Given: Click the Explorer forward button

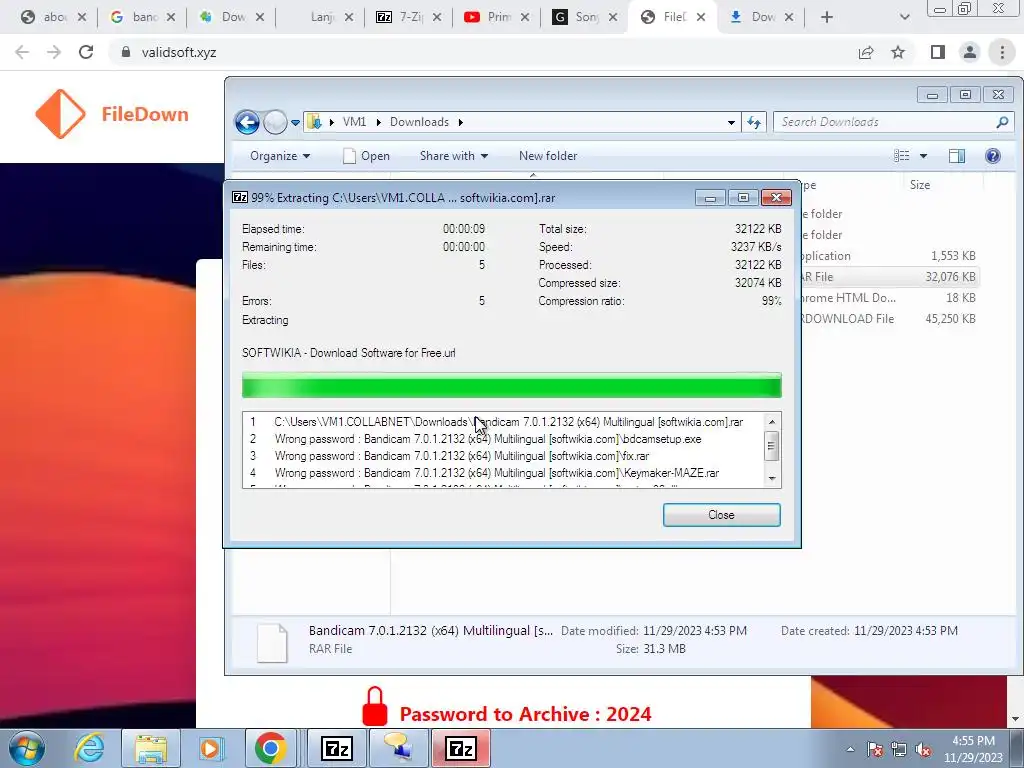Looking at the screenshot, I should (x=275, y=122).
